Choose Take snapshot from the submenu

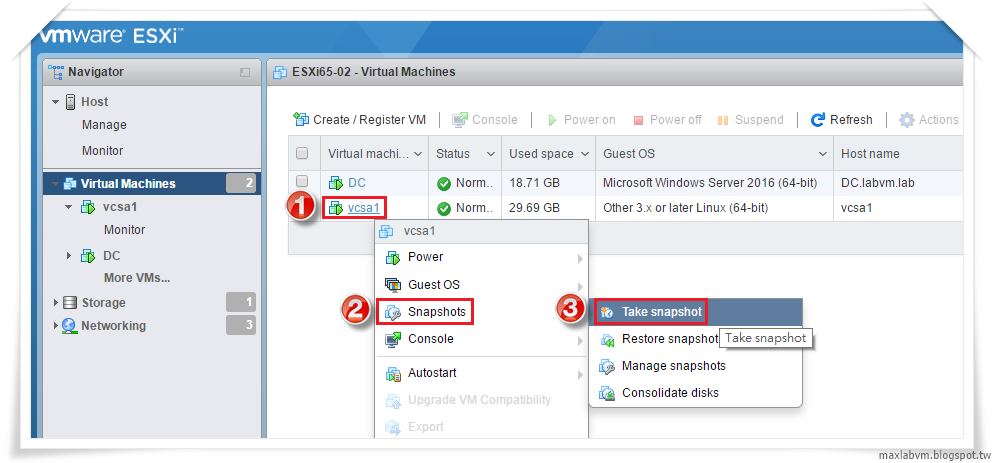click(696, 312)
